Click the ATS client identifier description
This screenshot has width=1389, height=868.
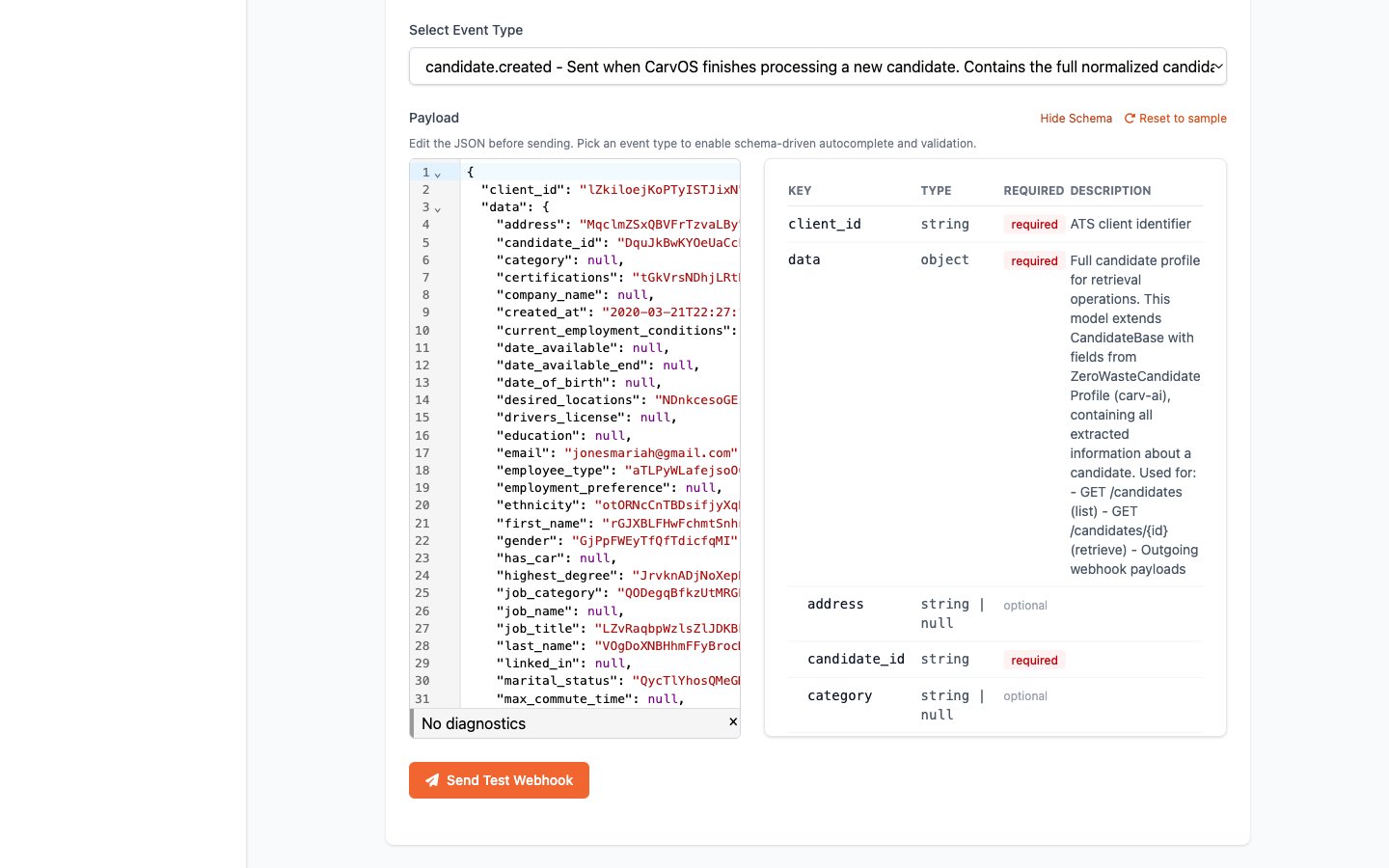[1130, 224]
